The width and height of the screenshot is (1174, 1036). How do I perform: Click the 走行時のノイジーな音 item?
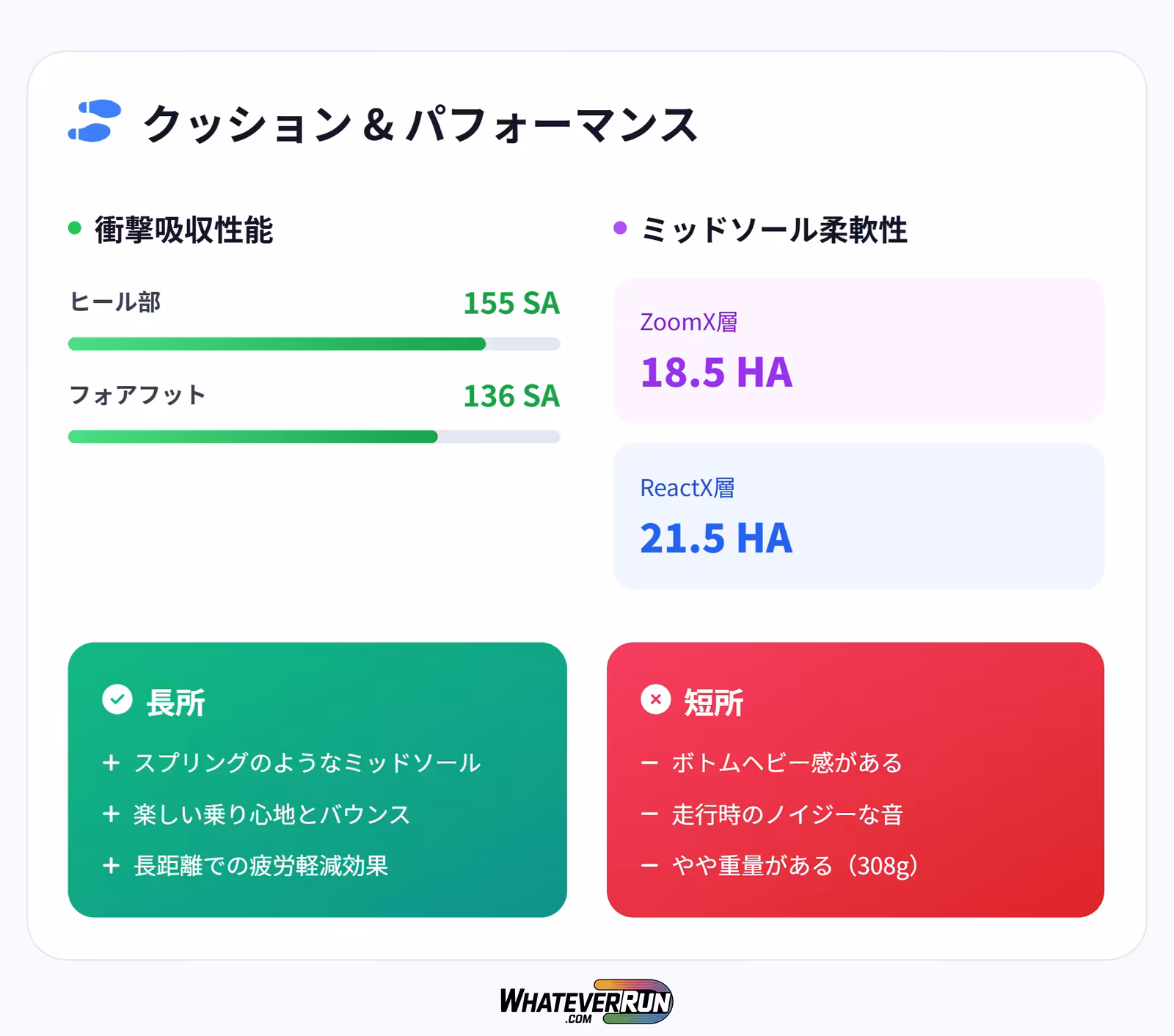(787, 814)
